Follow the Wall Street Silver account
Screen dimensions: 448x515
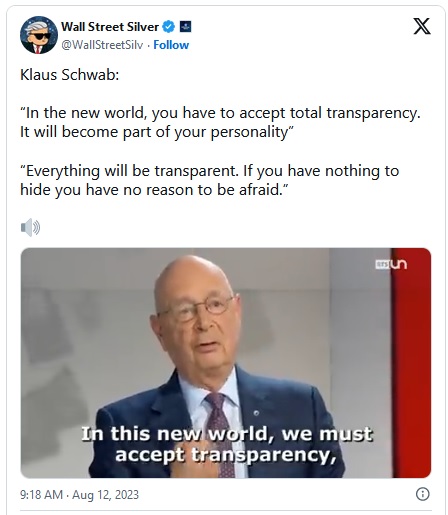pos(171,45)
